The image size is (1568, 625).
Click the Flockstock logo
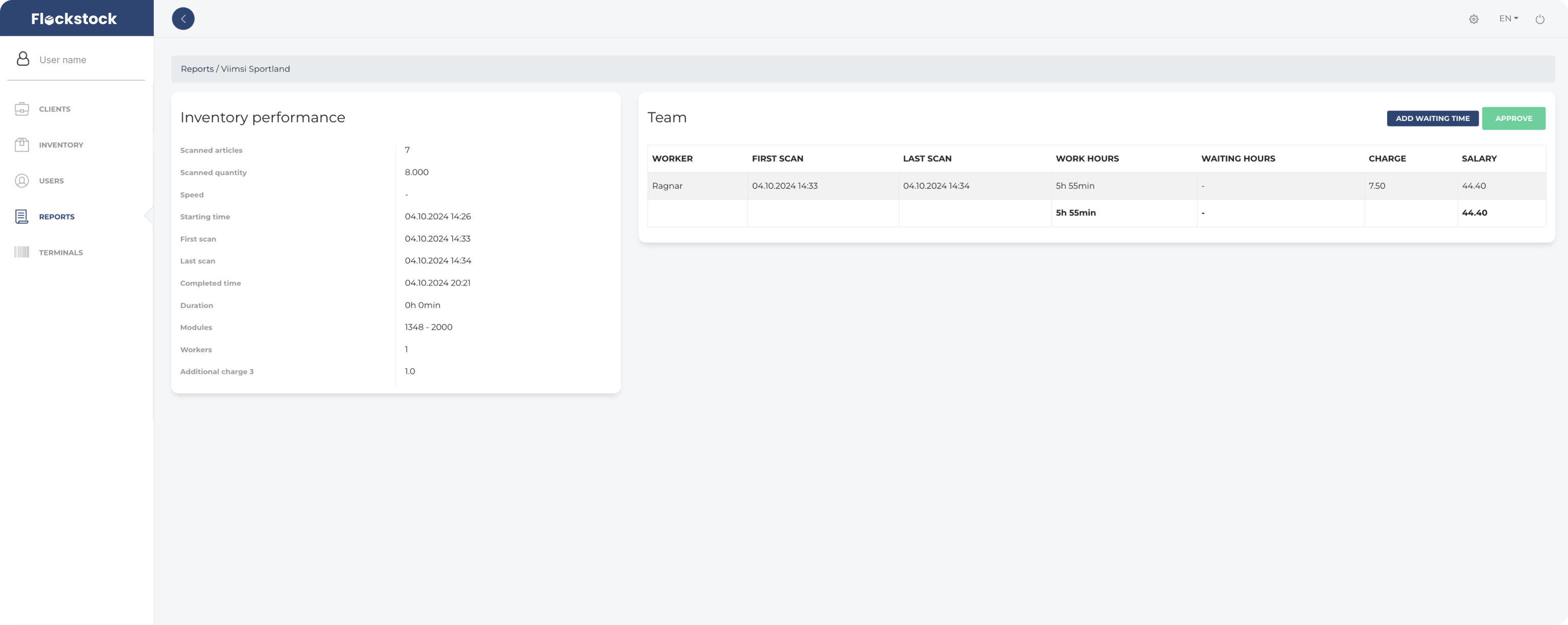[x=74, y=19]
